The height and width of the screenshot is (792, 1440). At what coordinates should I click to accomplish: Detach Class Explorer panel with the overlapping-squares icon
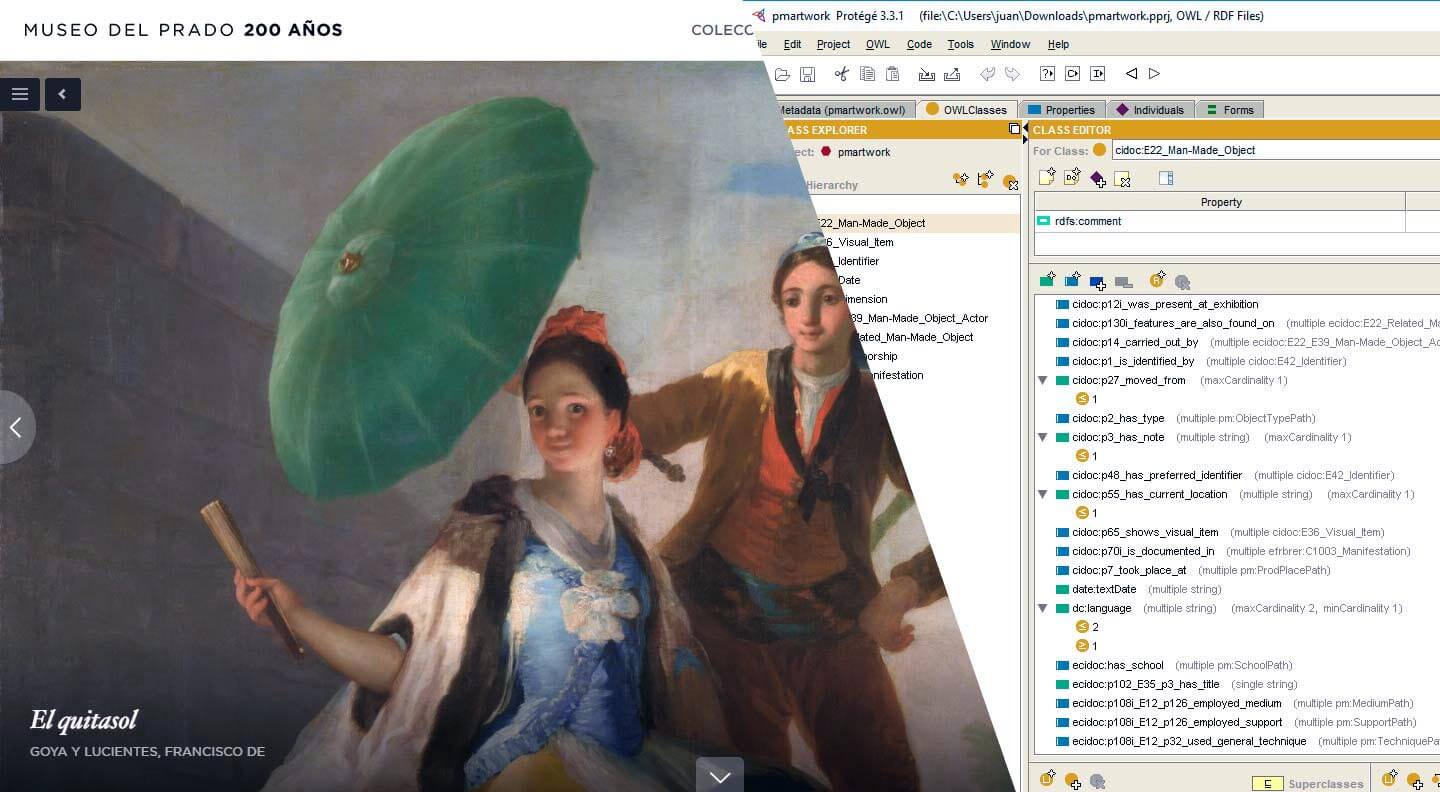coord(1014,129)
